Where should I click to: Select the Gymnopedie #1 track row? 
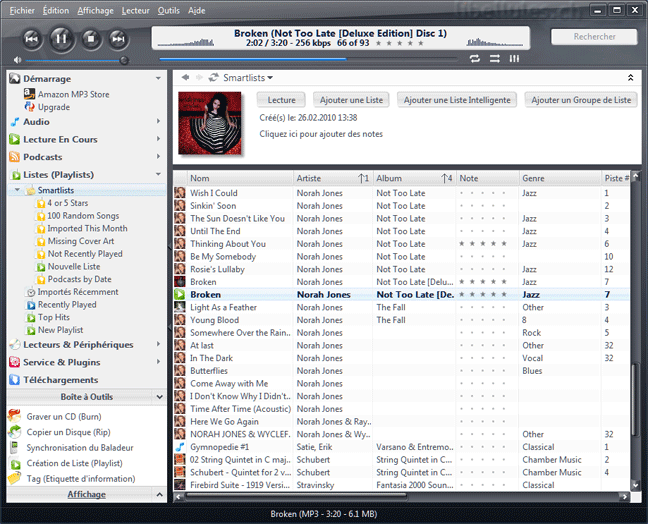click(x=401, y=447)
